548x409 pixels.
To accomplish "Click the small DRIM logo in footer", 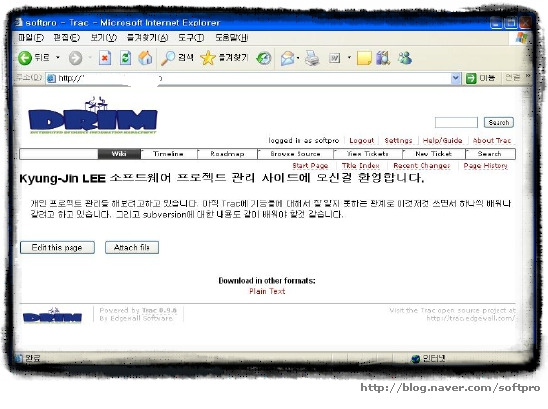I will click(x=52, y=315).
